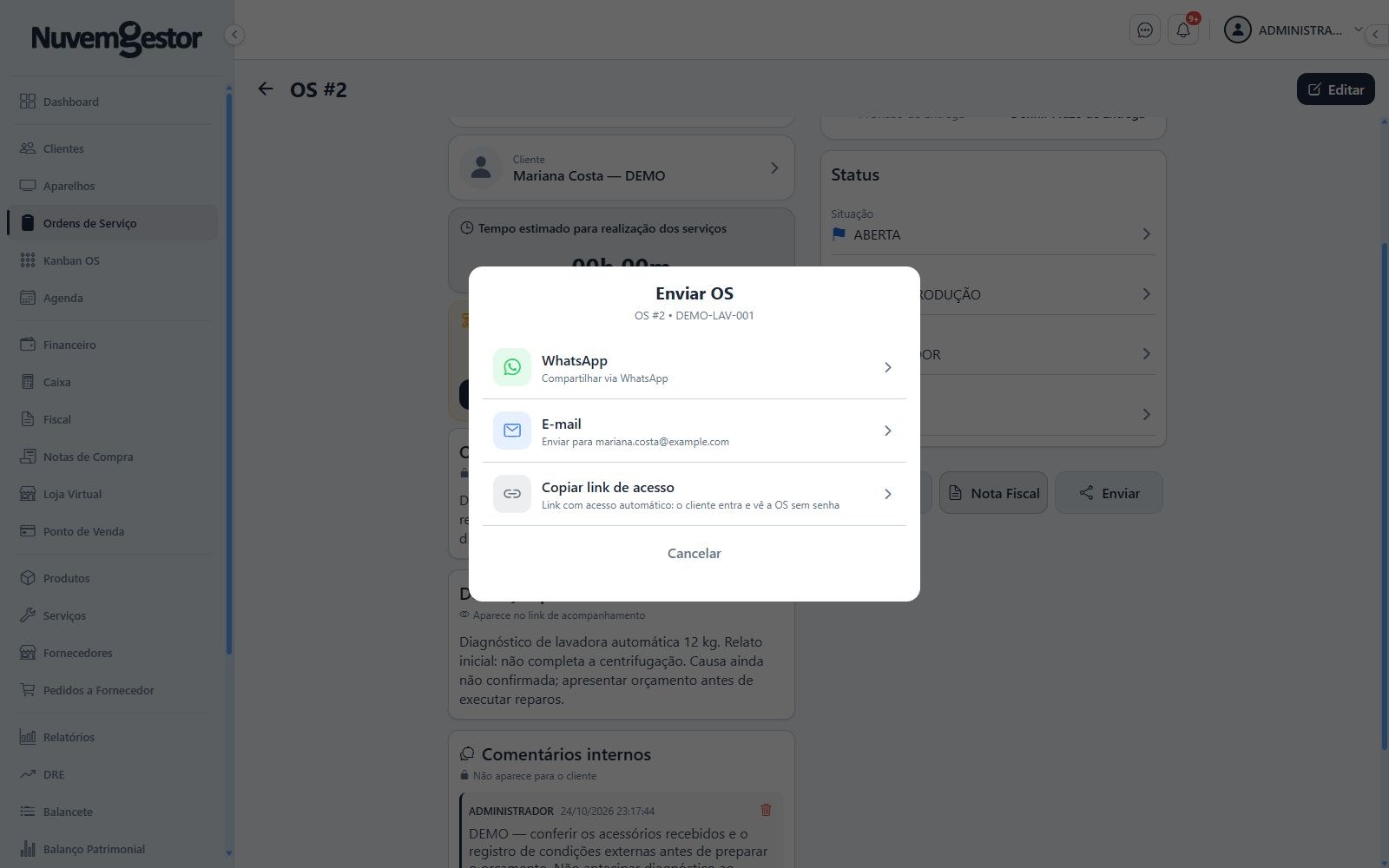Select the copy link chain icon

(512, 494)
